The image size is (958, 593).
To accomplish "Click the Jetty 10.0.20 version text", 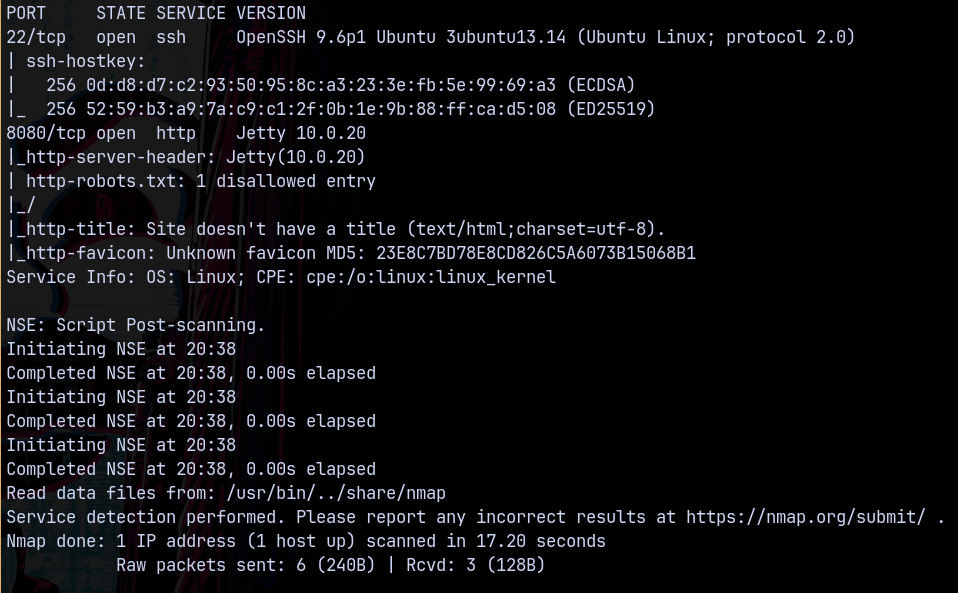I will [301, 133].
